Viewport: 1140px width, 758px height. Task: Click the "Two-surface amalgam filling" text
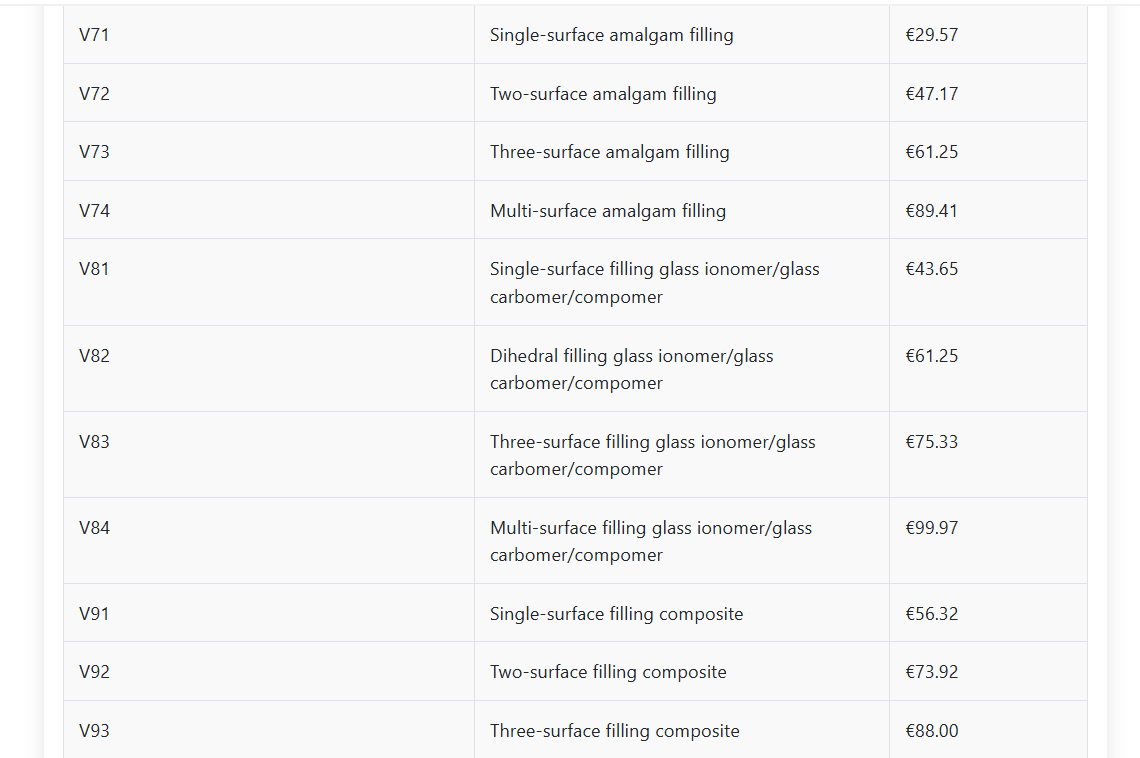tap(603, 94)
